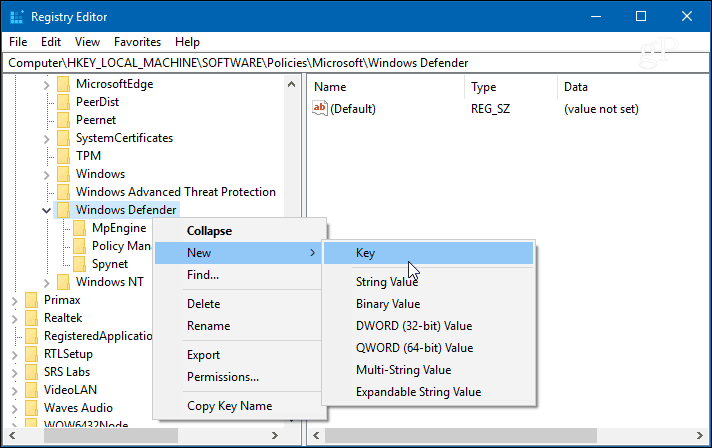Open the Edit menu
The height and width of the screenshot is (448, 712).
[x=51, y=42]
